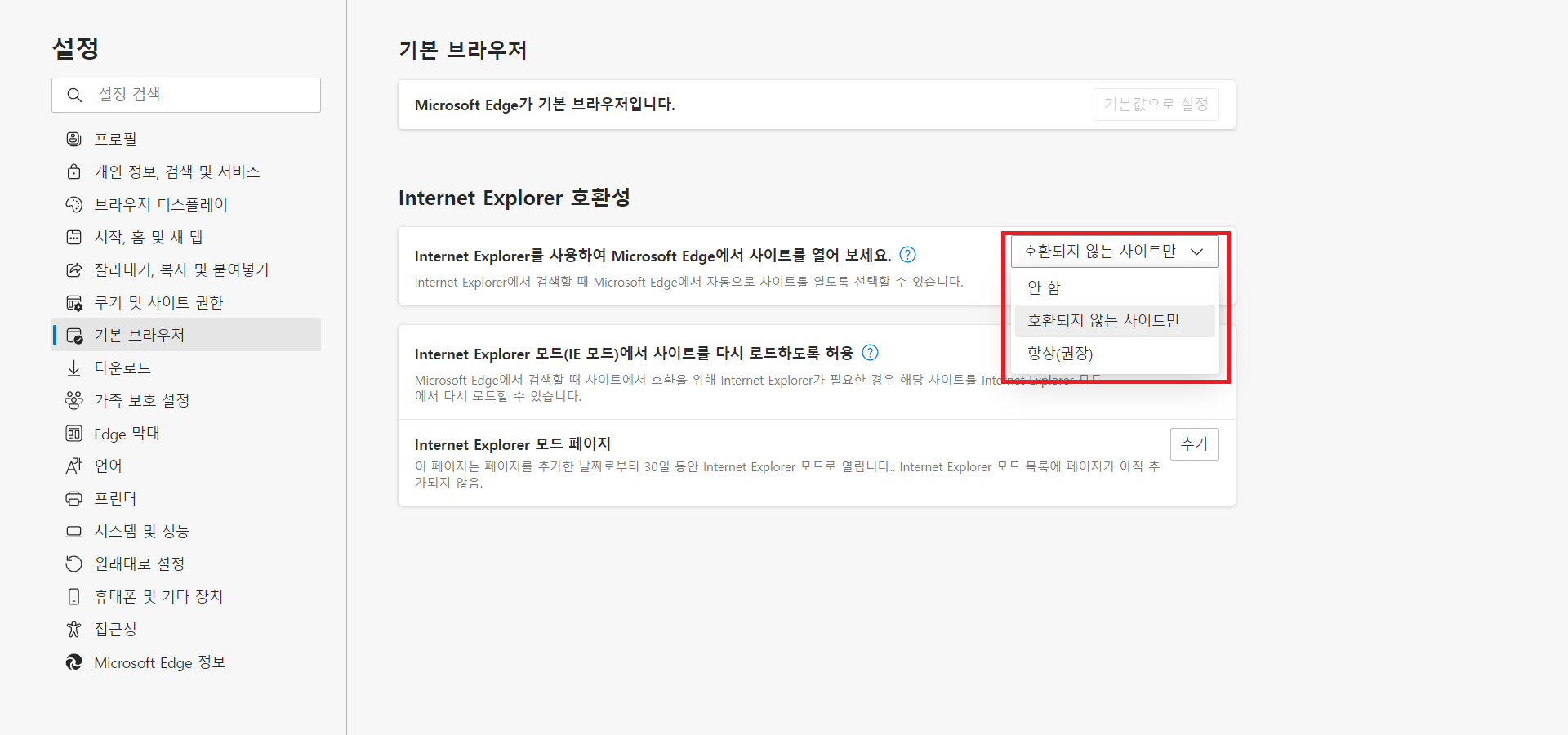The height and width of the screenshot is (735, 1568).
Task: Click the 기본 브라우저 section heading
Action: [x=462, y=50]
